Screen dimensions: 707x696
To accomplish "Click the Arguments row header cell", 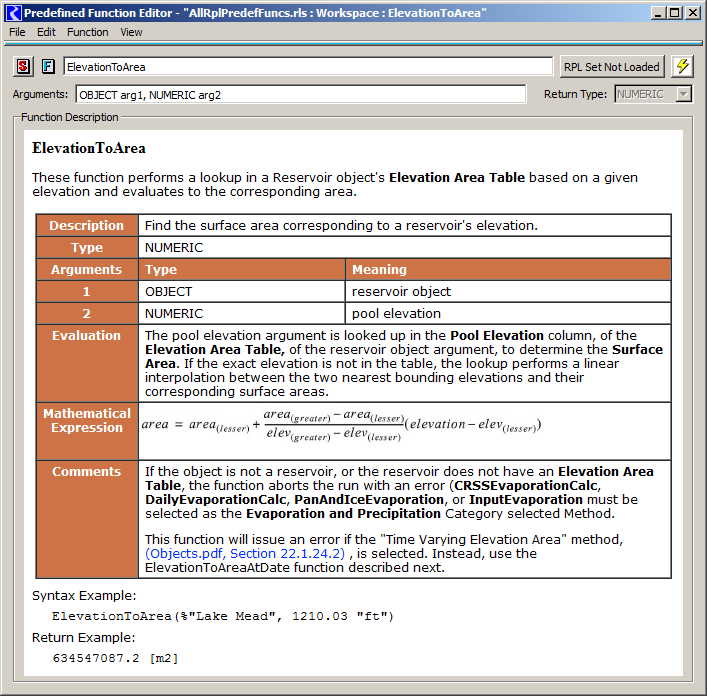I will click(x=87, y=270).
